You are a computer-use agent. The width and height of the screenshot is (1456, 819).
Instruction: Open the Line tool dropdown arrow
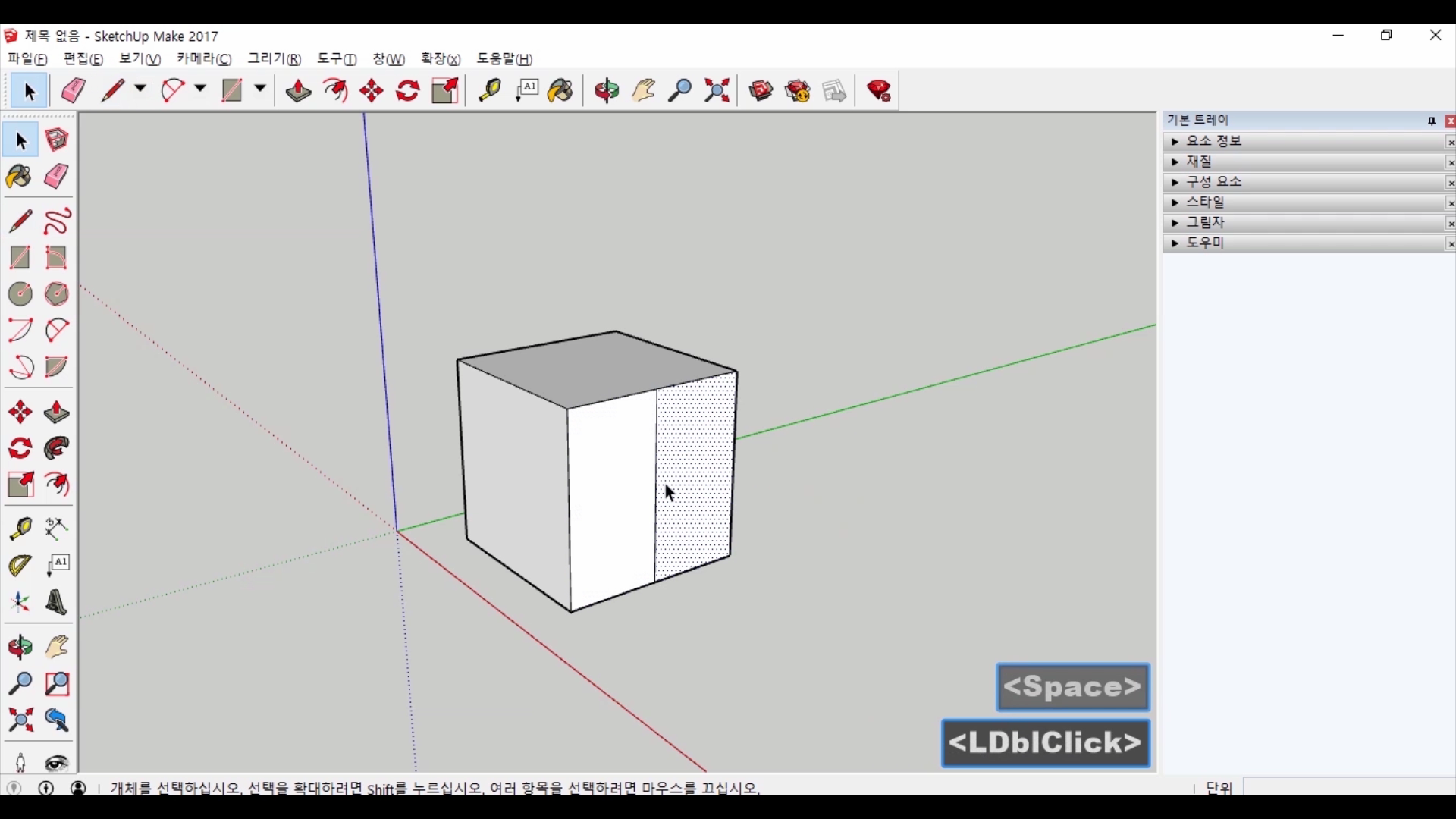click(x=140, y=89)
